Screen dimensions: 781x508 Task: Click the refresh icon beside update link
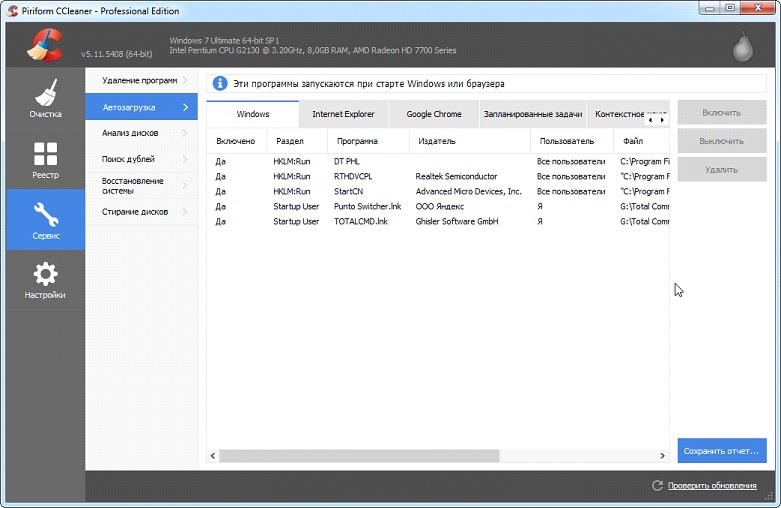[657, 485]
